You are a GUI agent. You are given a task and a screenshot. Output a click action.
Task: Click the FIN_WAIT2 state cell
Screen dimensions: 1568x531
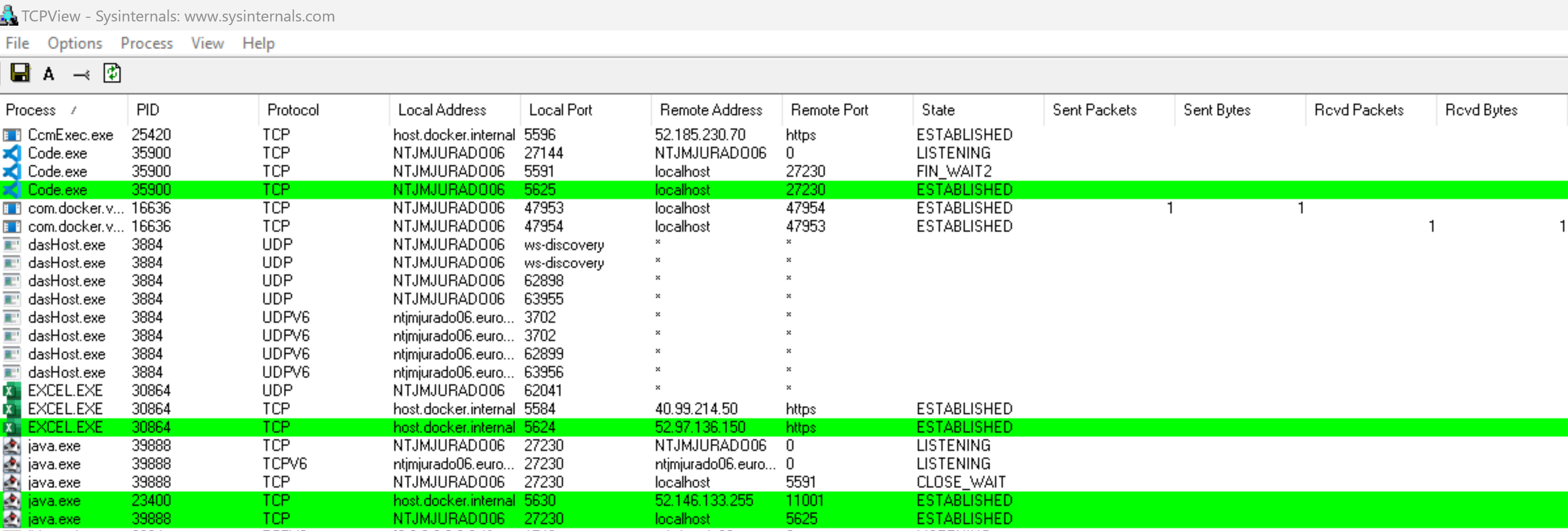[954, 172]
